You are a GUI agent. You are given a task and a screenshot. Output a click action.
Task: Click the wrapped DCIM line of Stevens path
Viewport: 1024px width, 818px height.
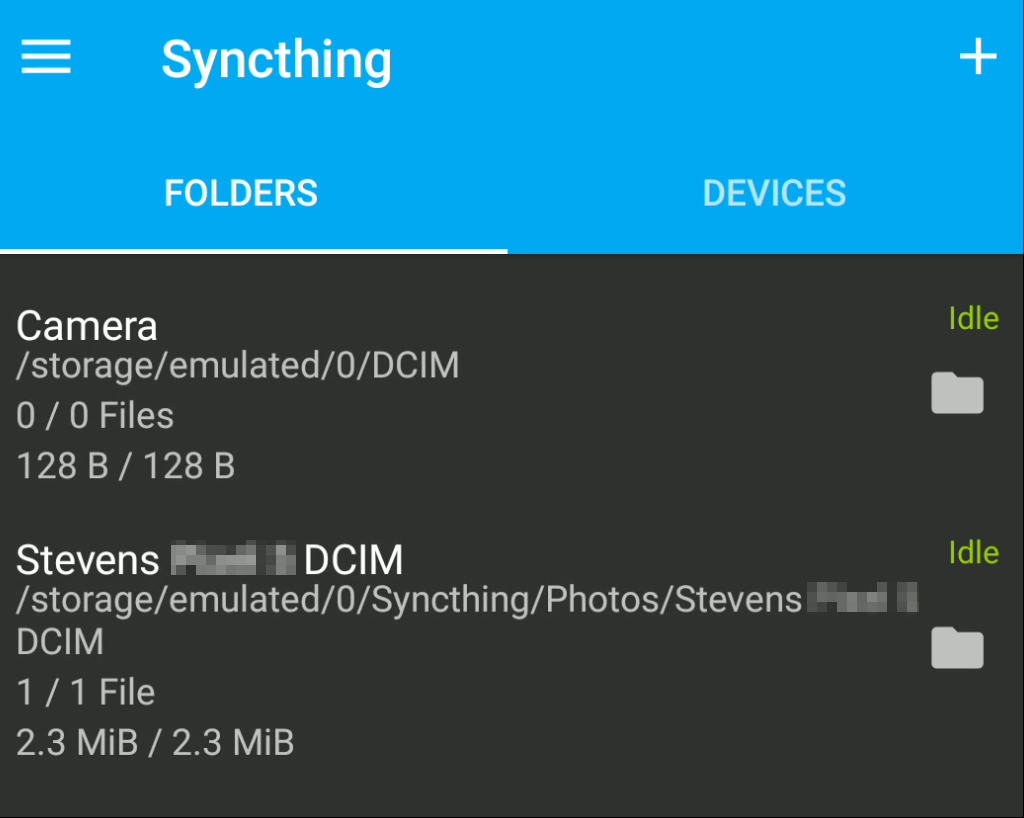[x=60, y=642]
